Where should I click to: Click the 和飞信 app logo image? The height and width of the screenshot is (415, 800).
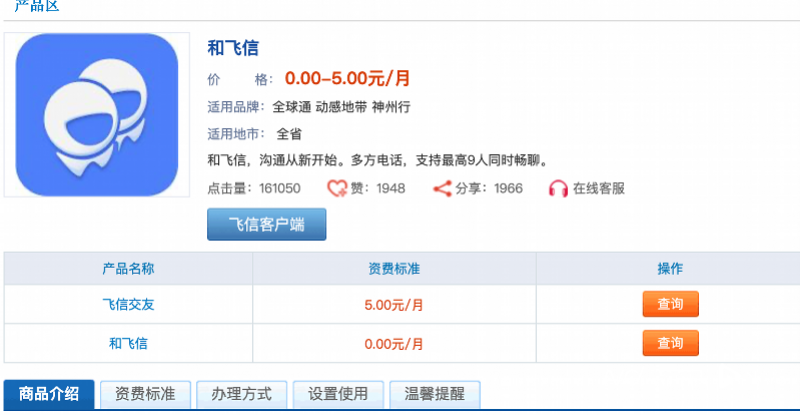[97, 115]
